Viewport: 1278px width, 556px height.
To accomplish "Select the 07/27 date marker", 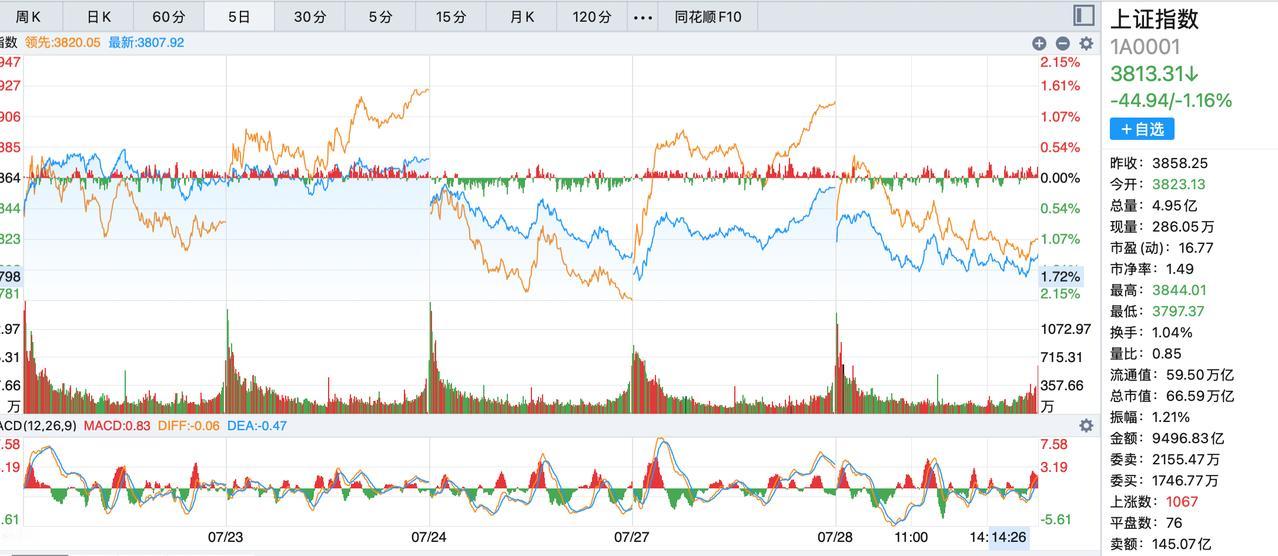I will (x=631, y=537).
